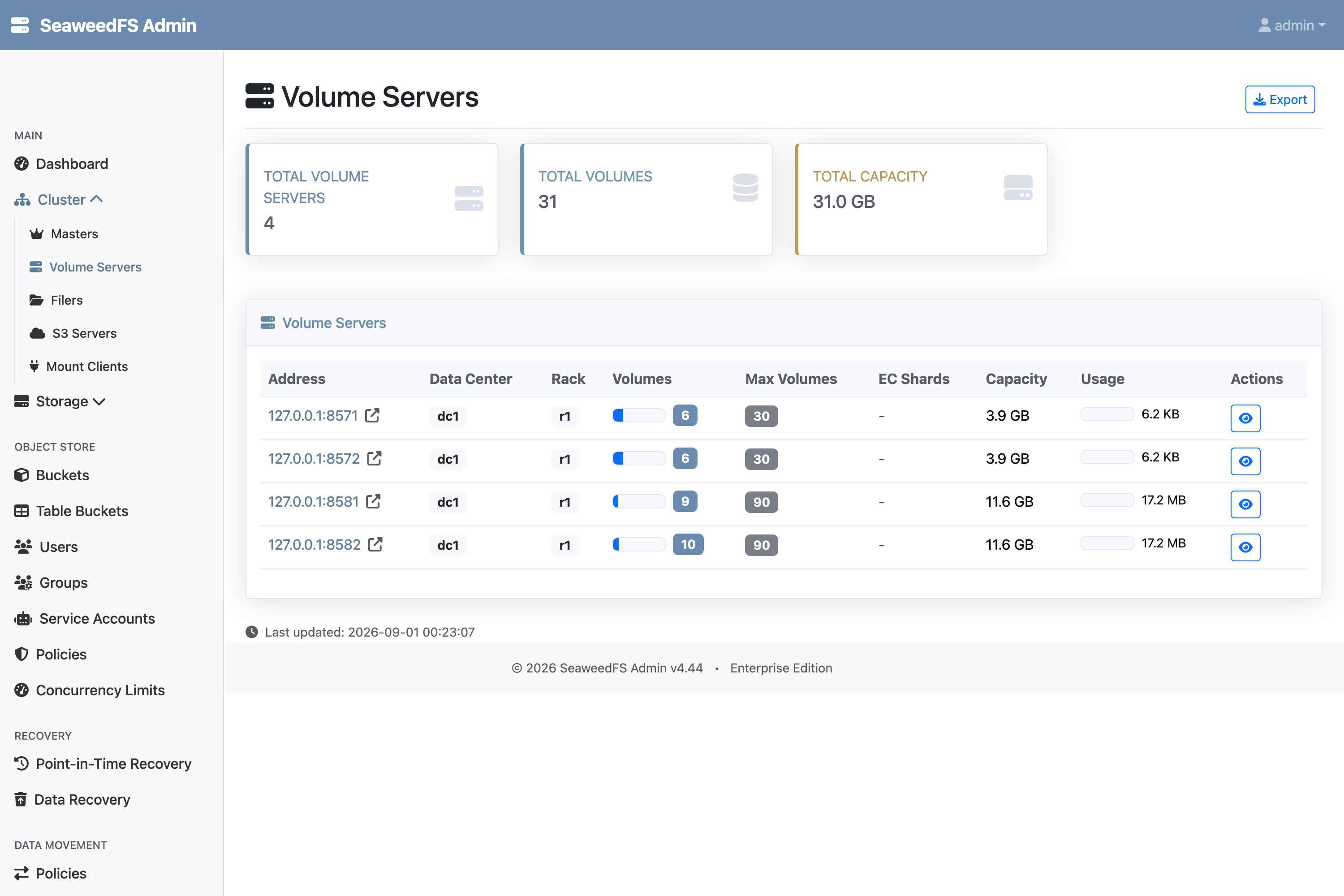Screen dimensions: 1344x896
Task: Click the Buckets cube icon
Action: [x=22, y=475]
